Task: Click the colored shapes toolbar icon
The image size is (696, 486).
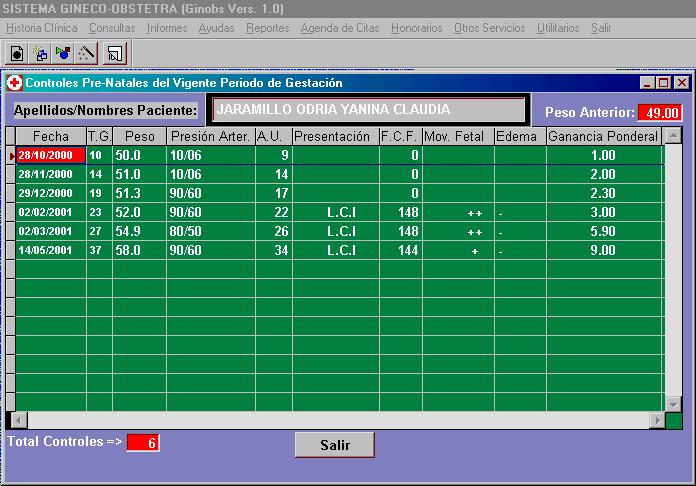Action: click(x=63, y=53)
